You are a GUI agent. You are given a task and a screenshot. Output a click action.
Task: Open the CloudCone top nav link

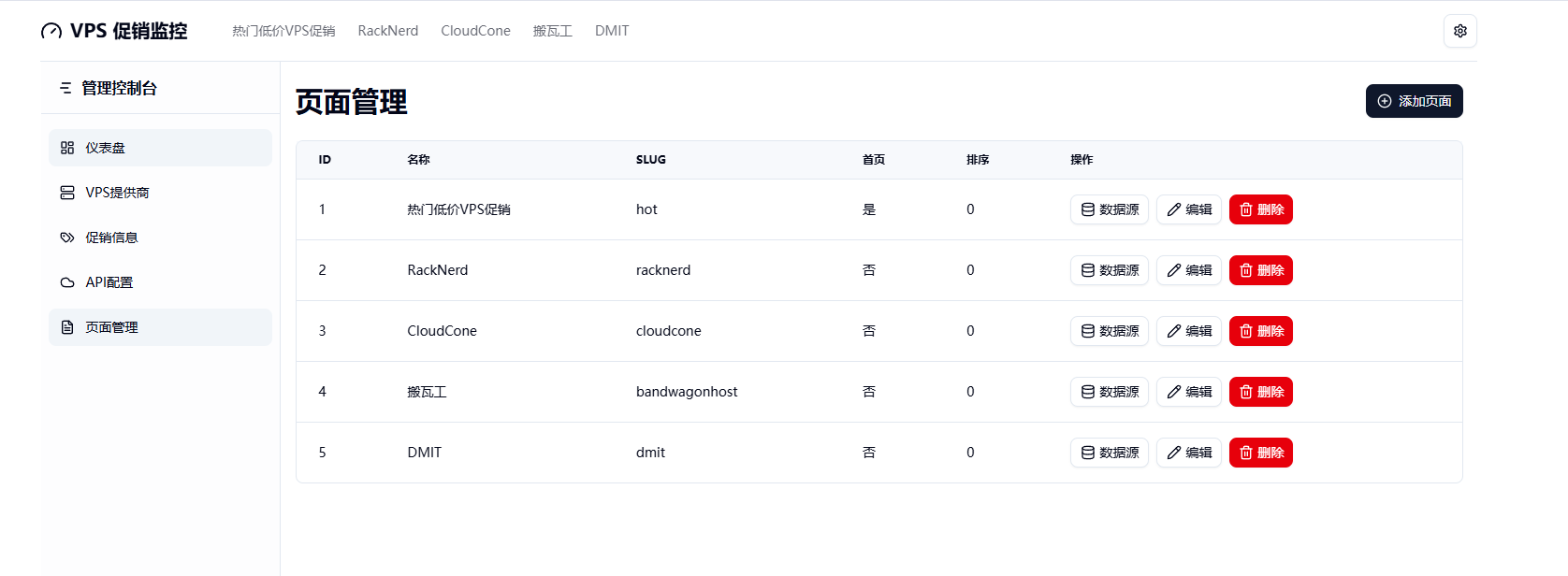476,31
